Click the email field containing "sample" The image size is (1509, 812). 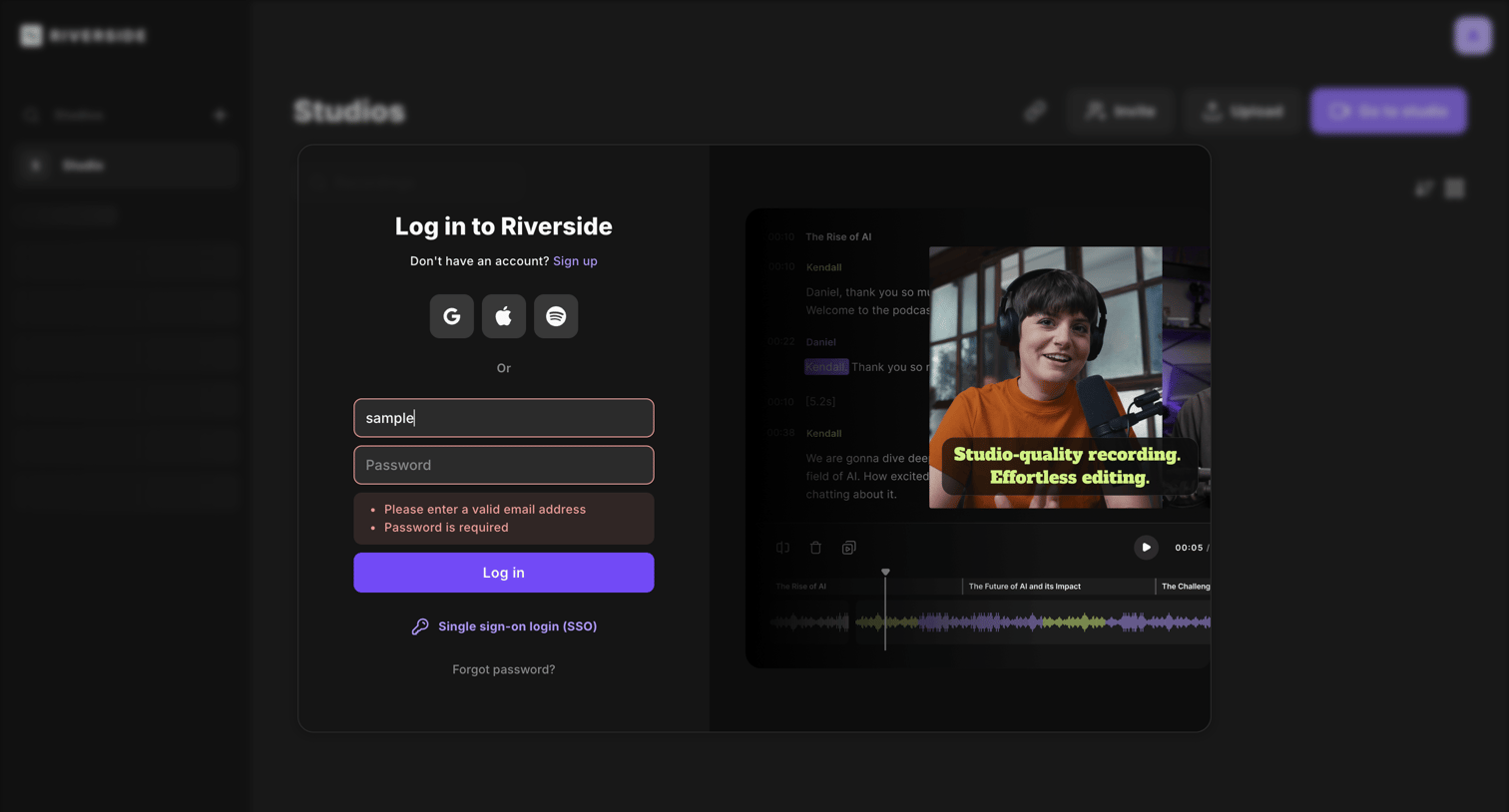point(504,418)
